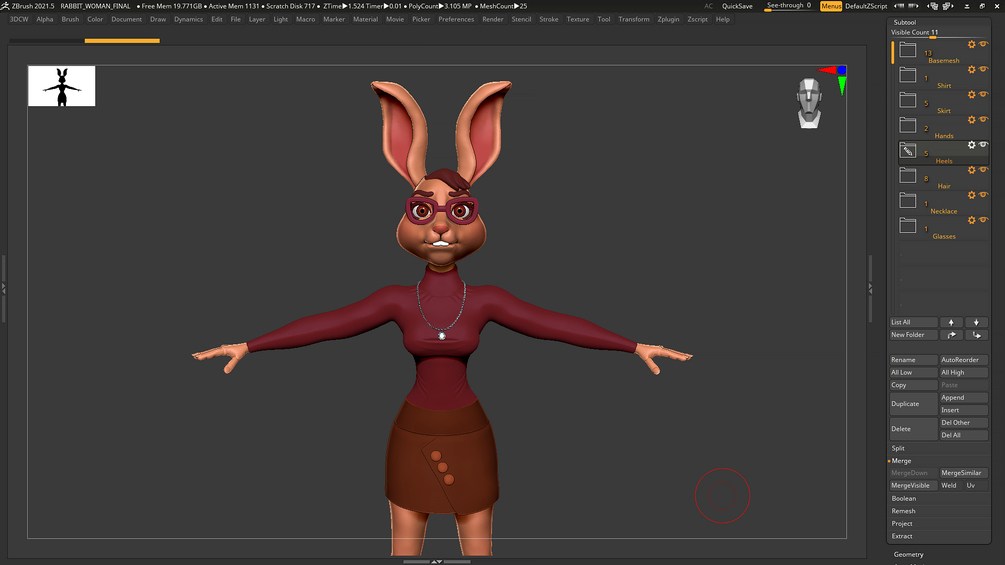1005x565 pixels.
Task: Click the Duplicate button
Action: [913, 404]
